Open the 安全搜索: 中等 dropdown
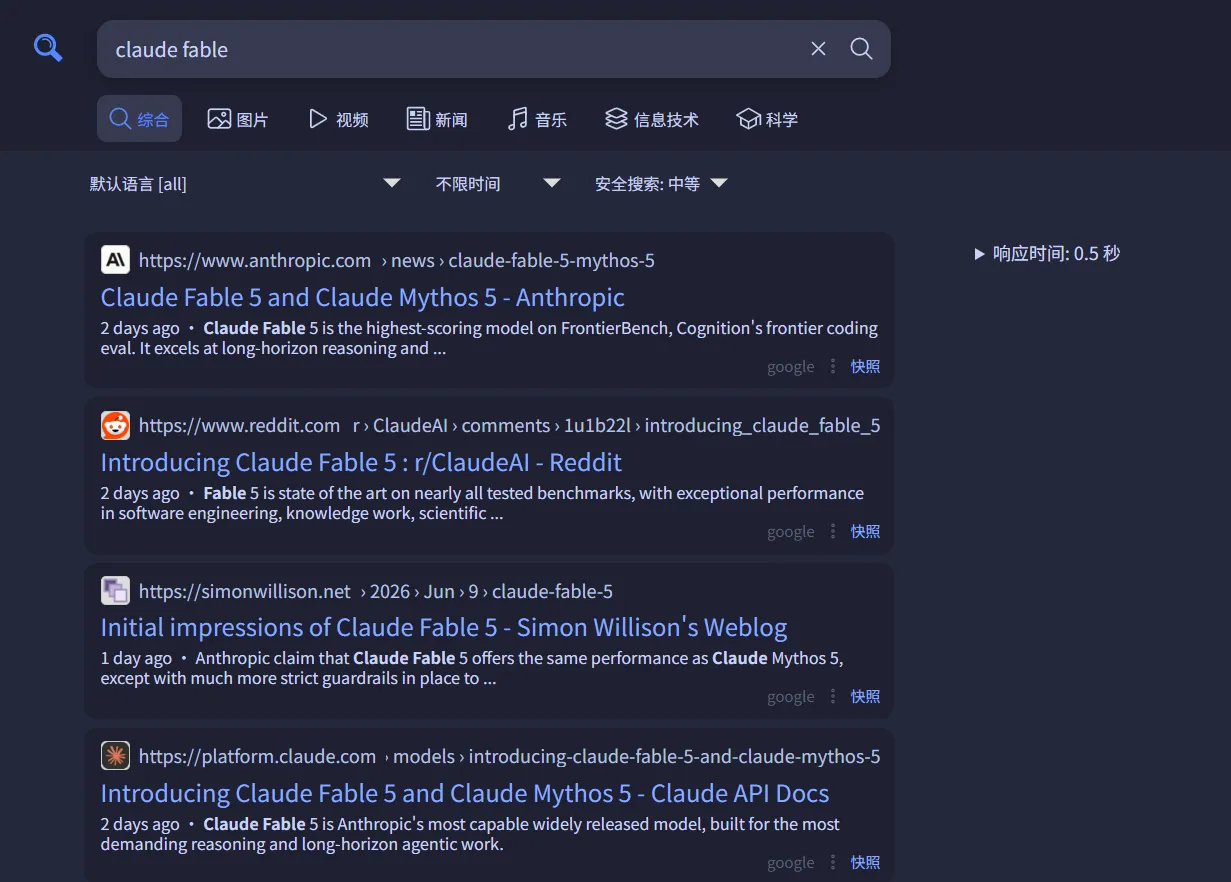 pos(661,184)
